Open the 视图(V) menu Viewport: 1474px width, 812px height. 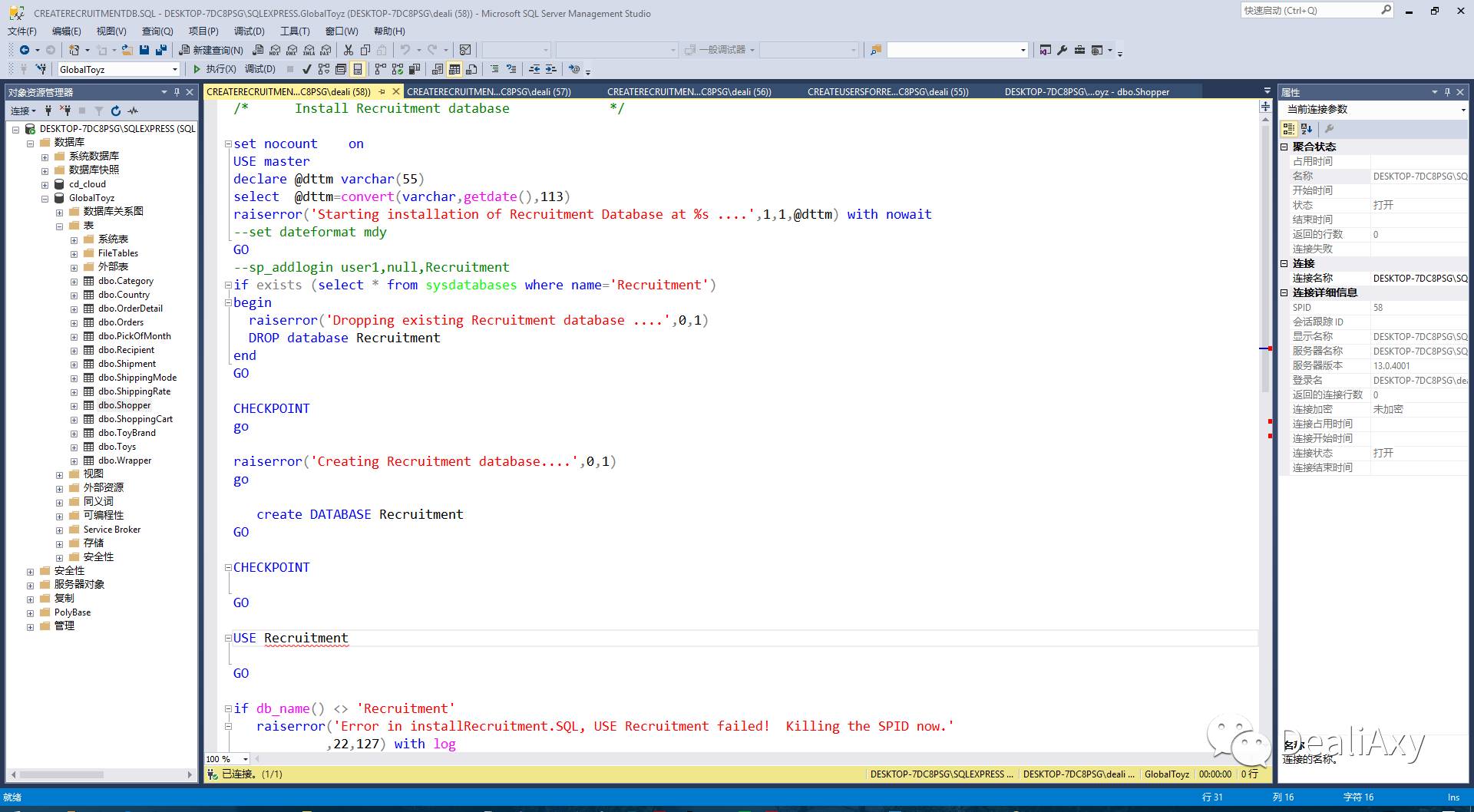(111, 31)
